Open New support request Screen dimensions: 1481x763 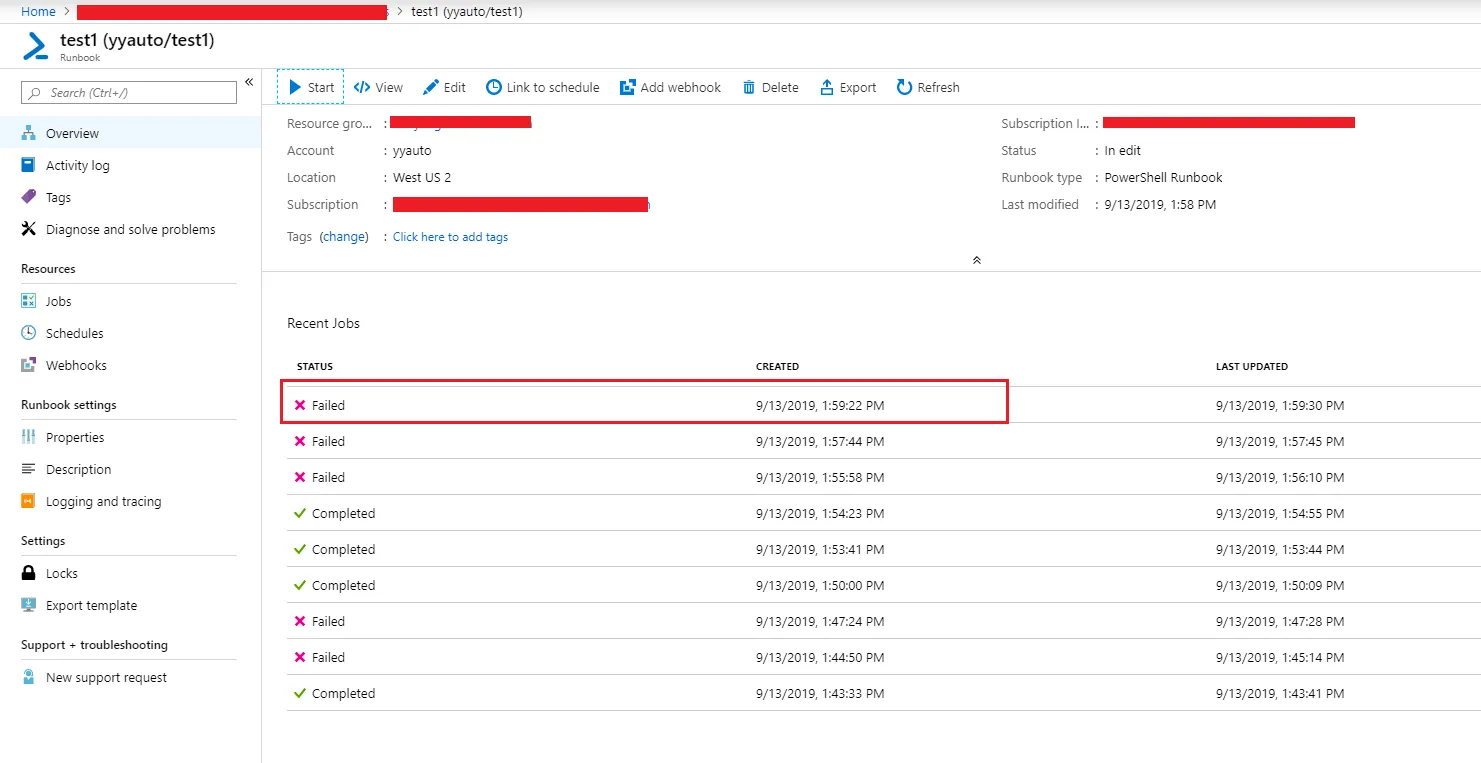[130, 677]
